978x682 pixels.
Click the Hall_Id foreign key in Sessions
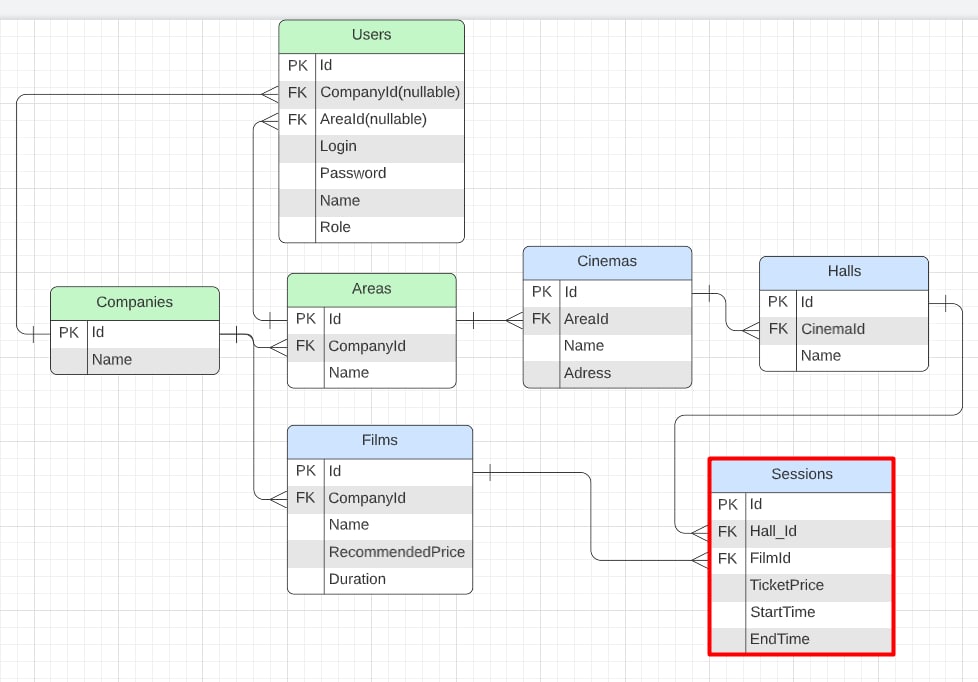(773, 531)
